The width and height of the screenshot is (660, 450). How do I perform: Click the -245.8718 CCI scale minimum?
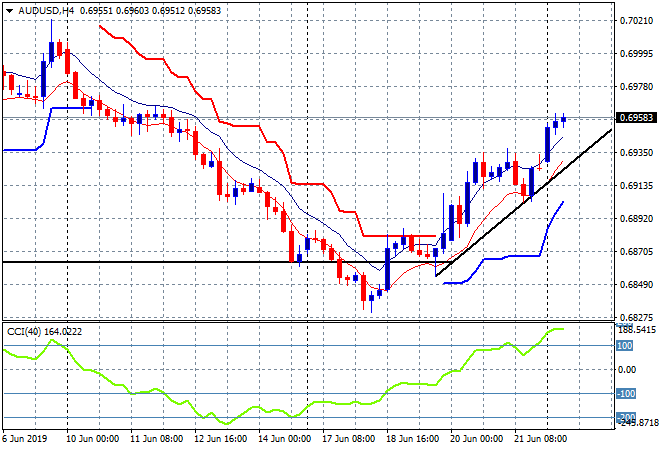click(x=636, y=423)
